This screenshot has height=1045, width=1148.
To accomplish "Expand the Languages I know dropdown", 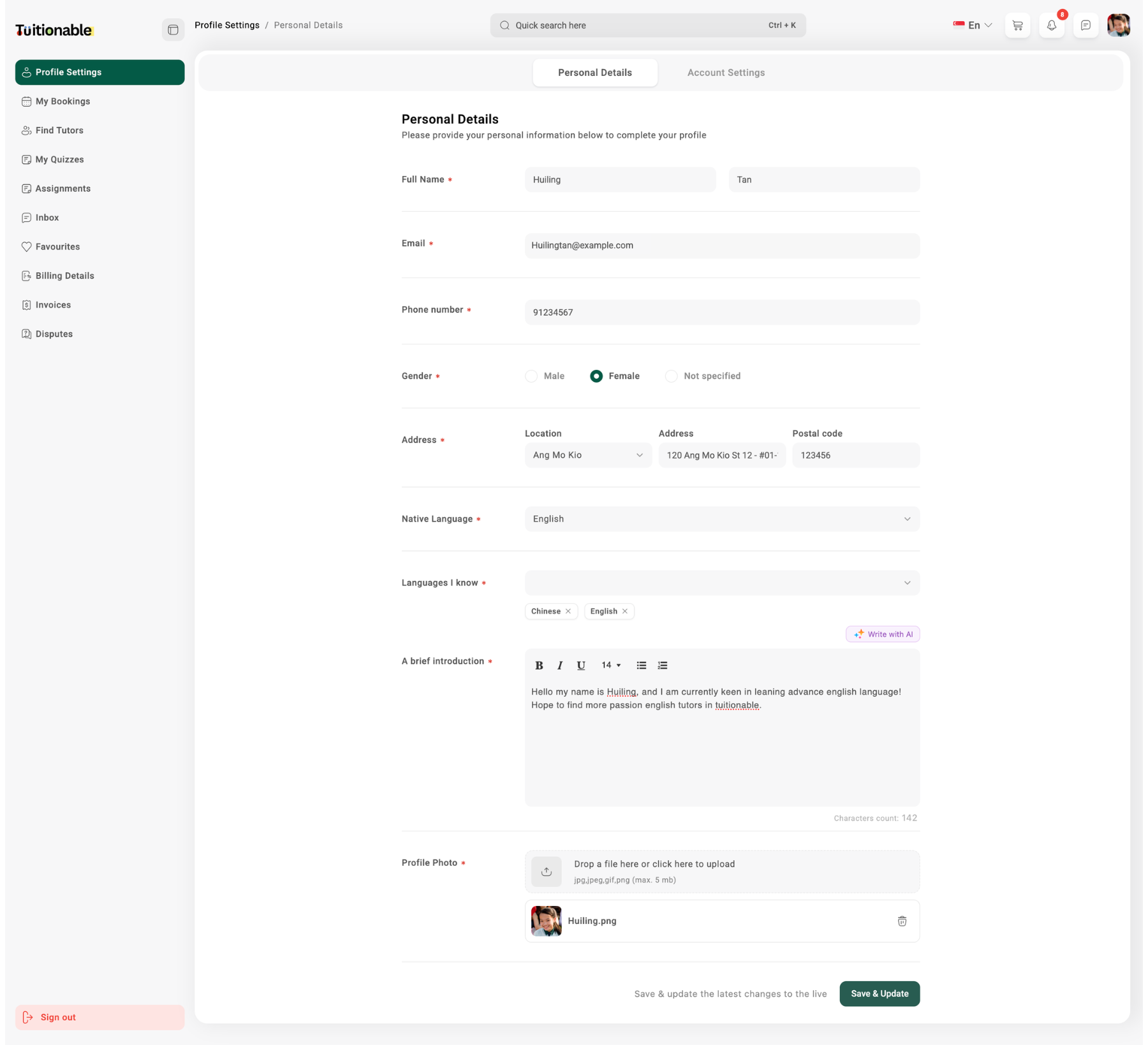I will coord(722,583).
